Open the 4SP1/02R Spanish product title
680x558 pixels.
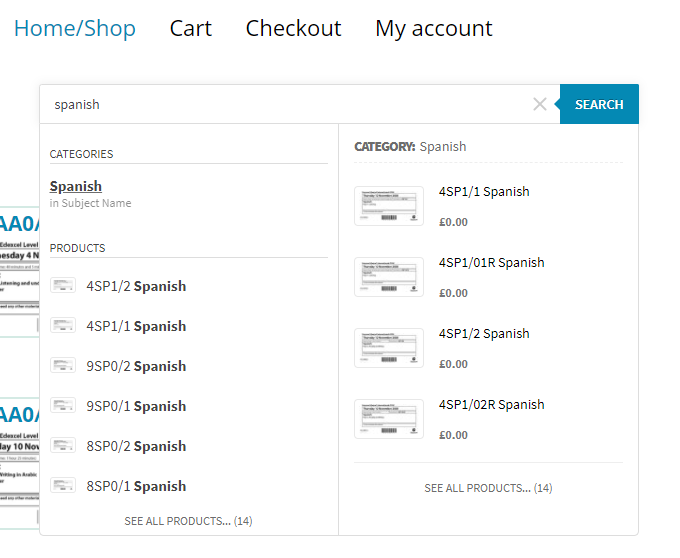click(491, 405)
